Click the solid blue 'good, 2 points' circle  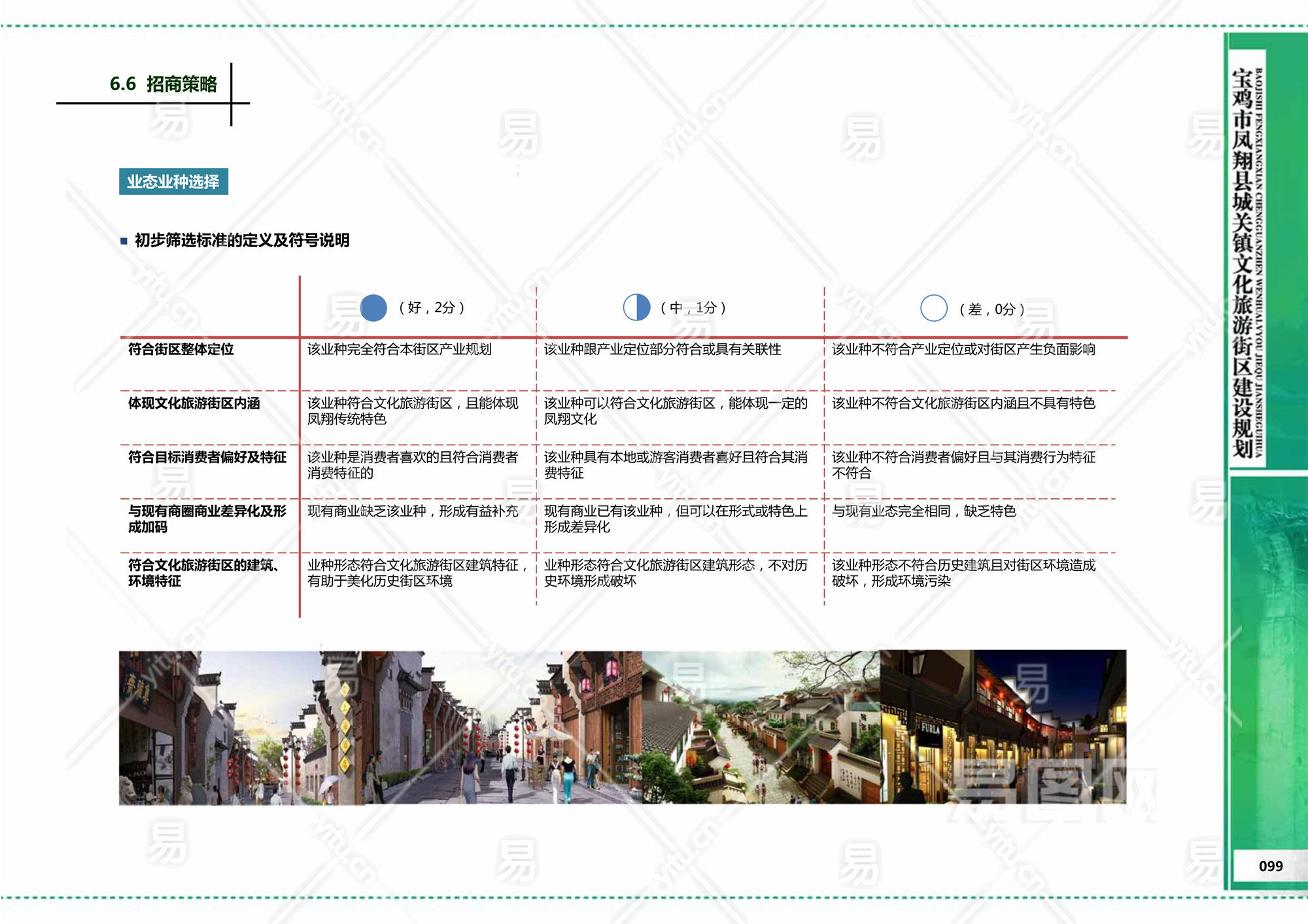pyautogui.click(x=373, y=307)
